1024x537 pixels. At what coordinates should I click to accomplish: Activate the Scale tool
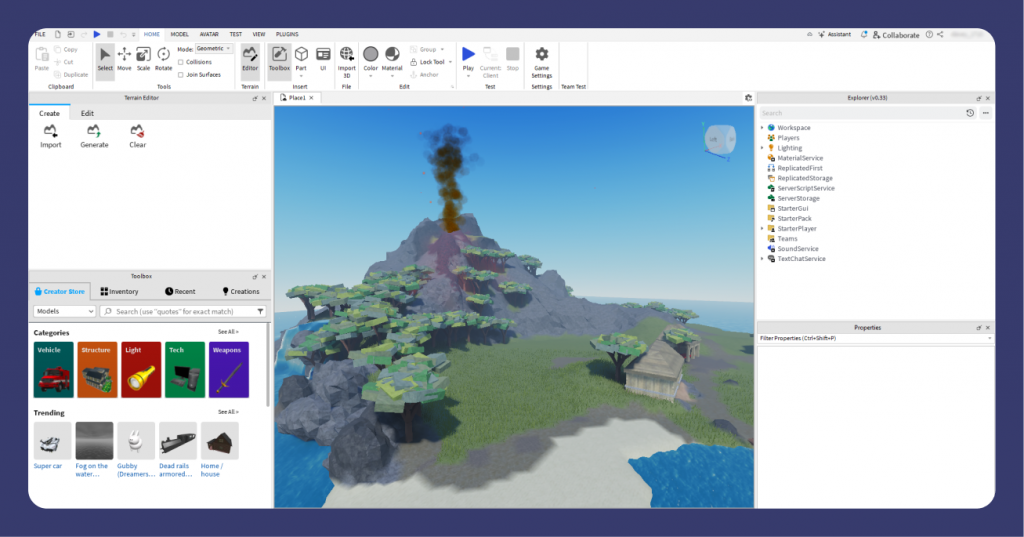tap(143, 58)
